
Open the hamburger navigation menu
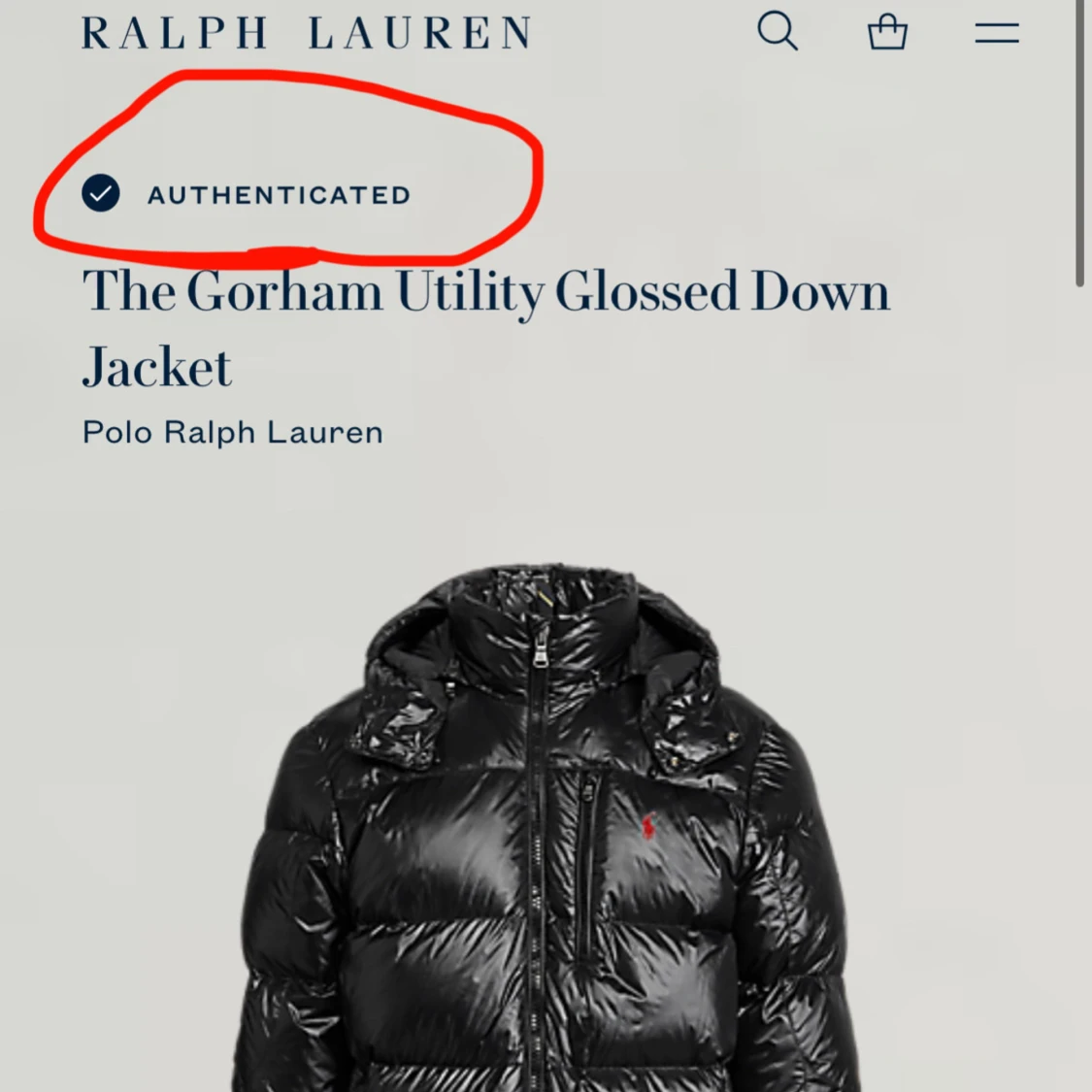(x=997, y=33)
